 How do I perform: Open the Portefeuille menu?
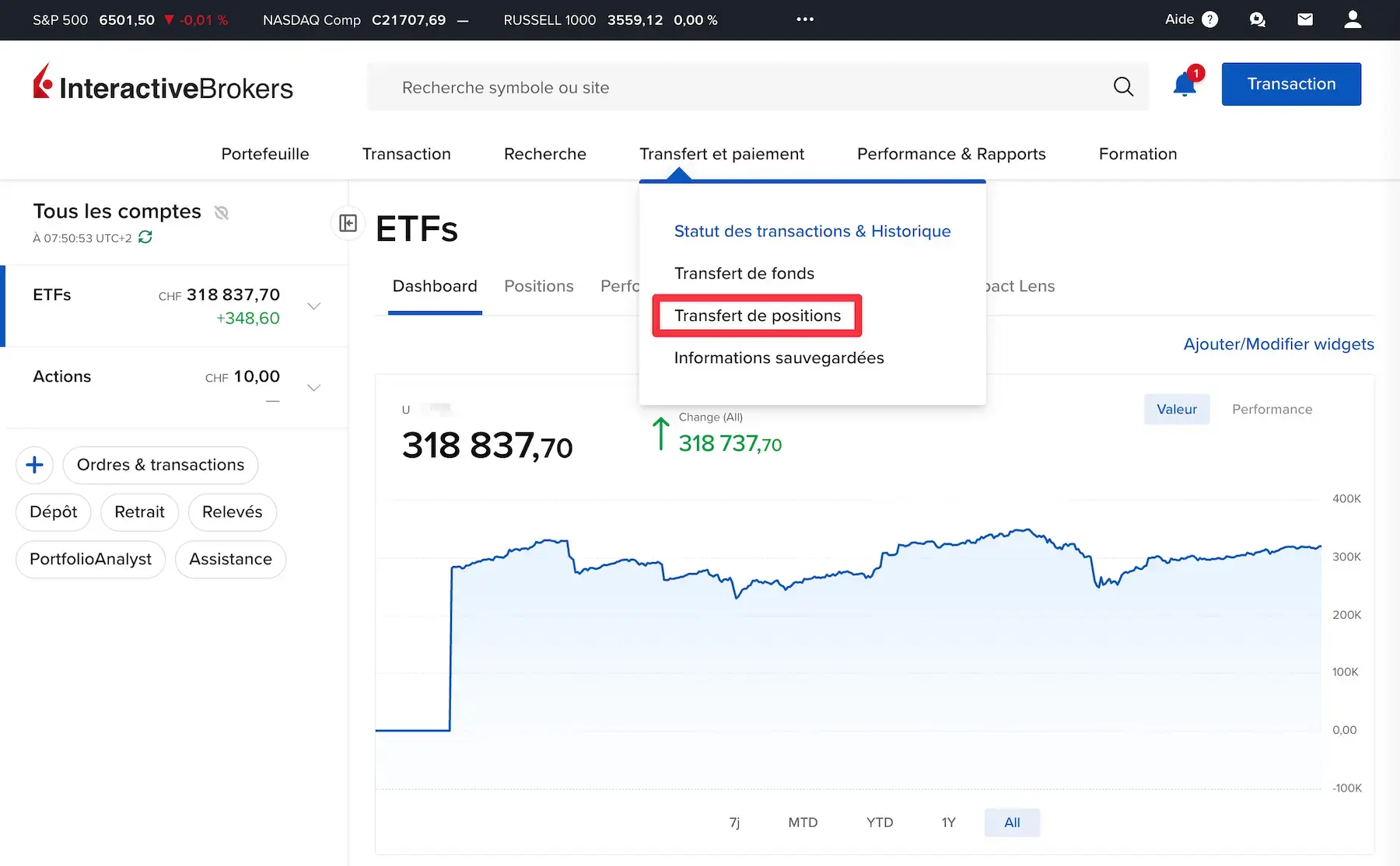point(265,154)
